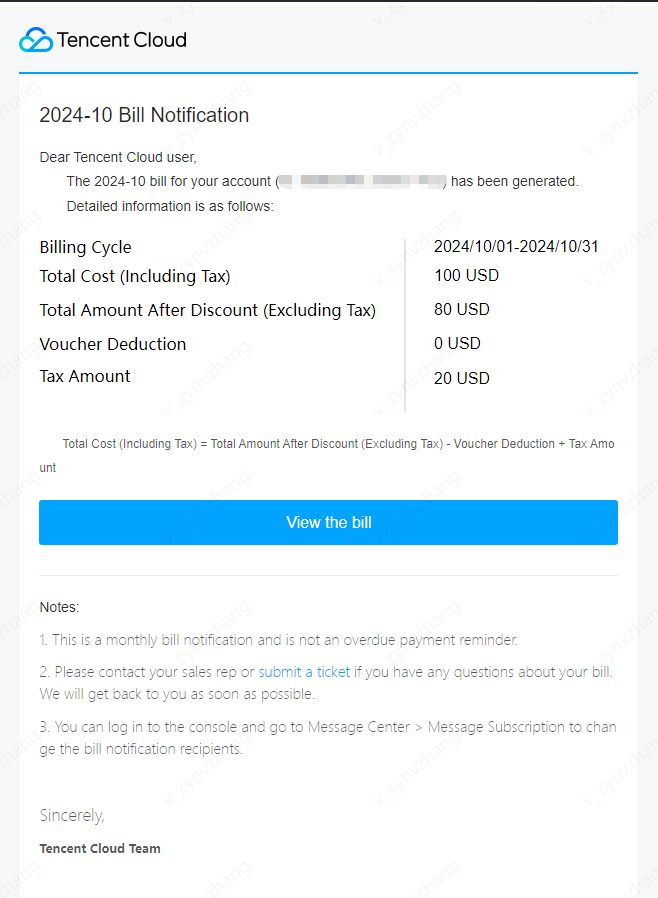658x898 pixels.
Task: Click Total Amount After Discount label
Action: pos(207,310)
